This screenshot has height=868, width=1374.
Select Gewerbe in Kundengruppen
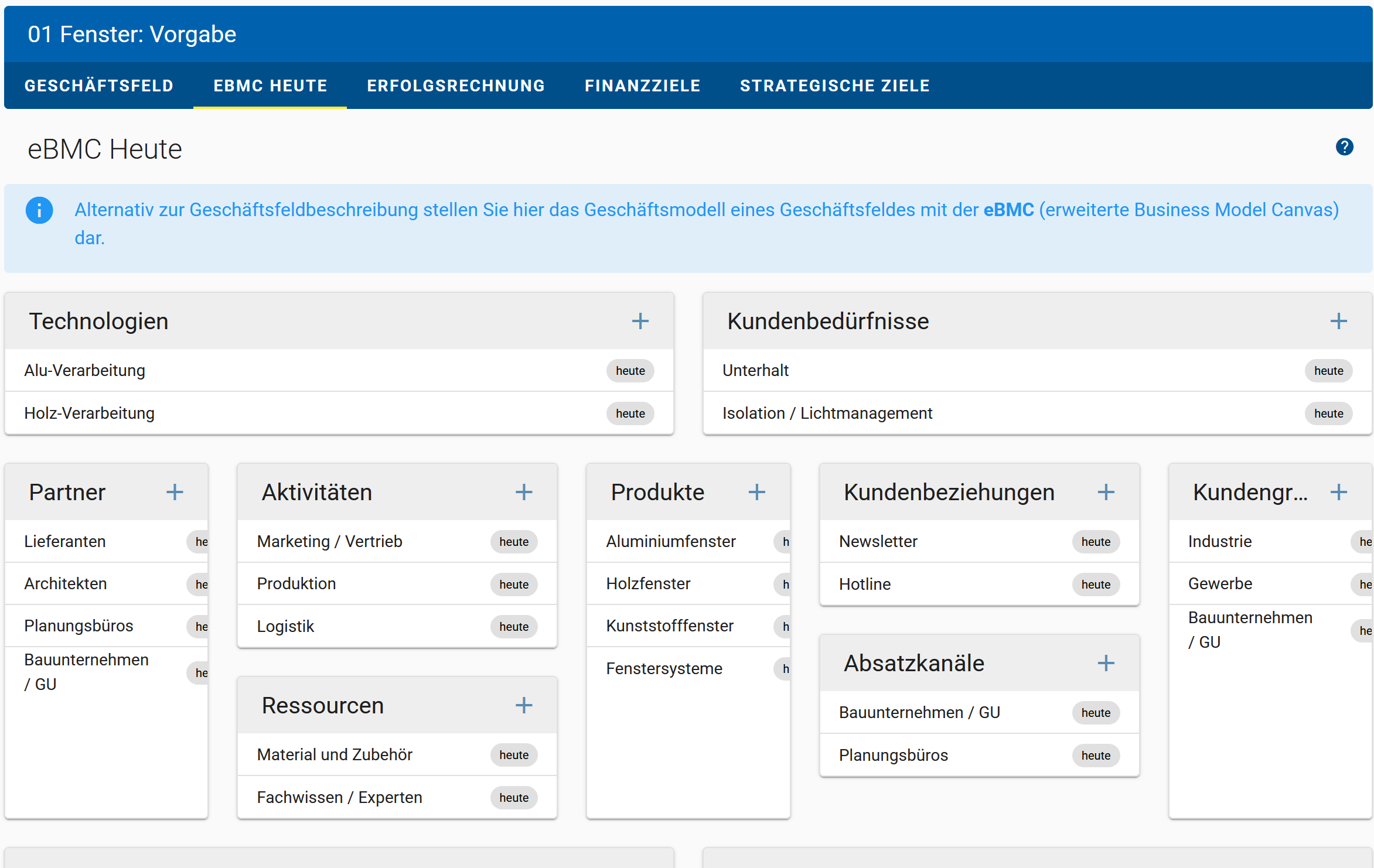point(1270,584)
